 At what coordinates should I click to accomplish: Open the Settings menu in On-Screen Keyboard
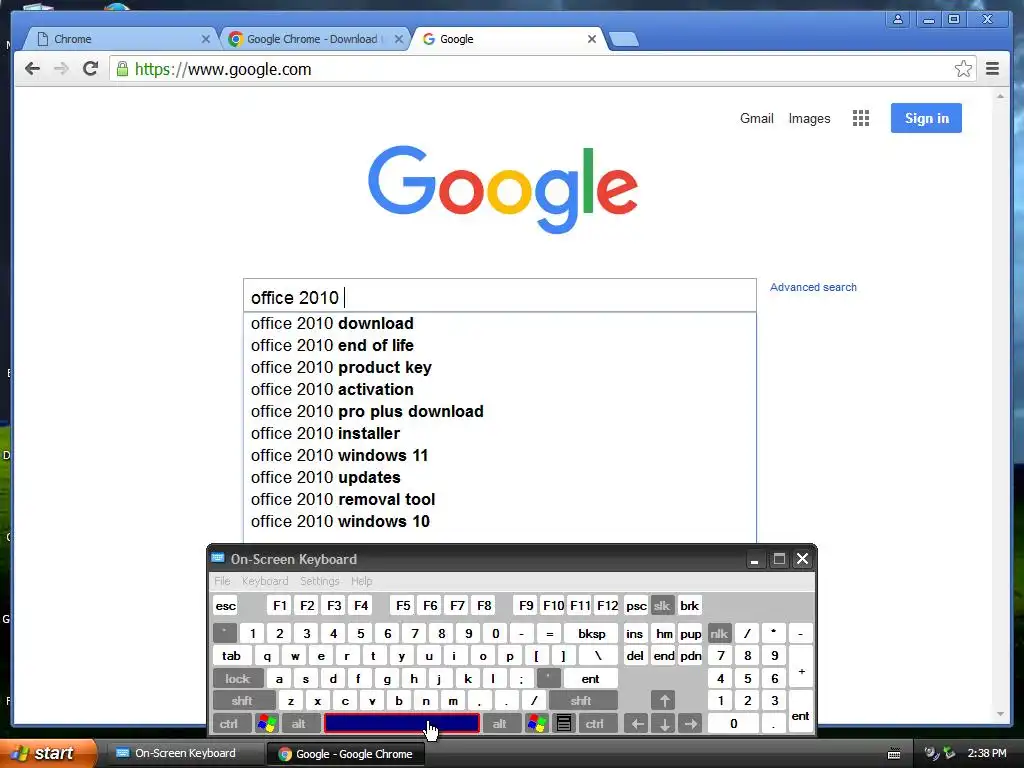click(319, 581)
